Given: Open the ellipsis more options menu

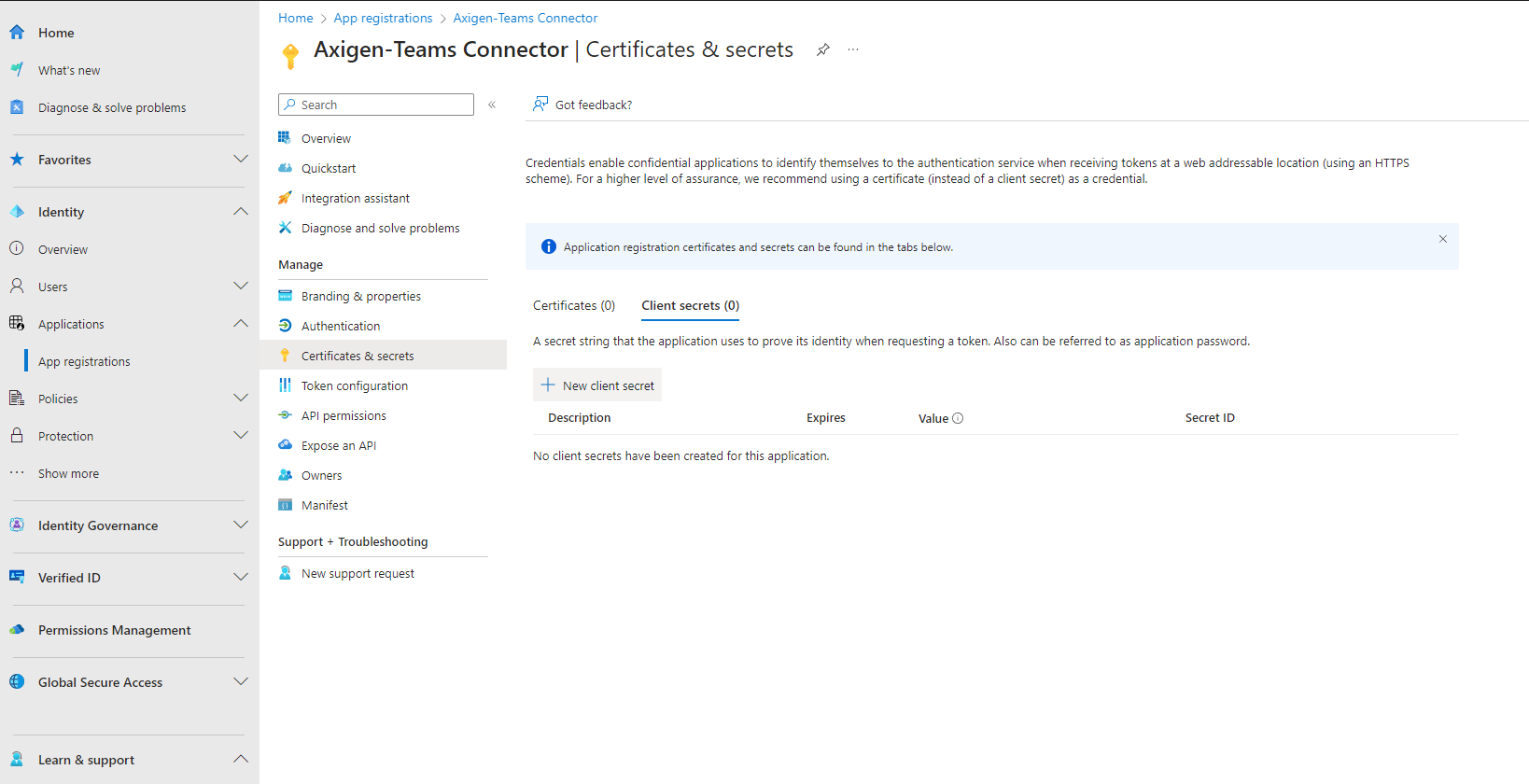Looking at the screenshot, I should [x=853, y=50].
